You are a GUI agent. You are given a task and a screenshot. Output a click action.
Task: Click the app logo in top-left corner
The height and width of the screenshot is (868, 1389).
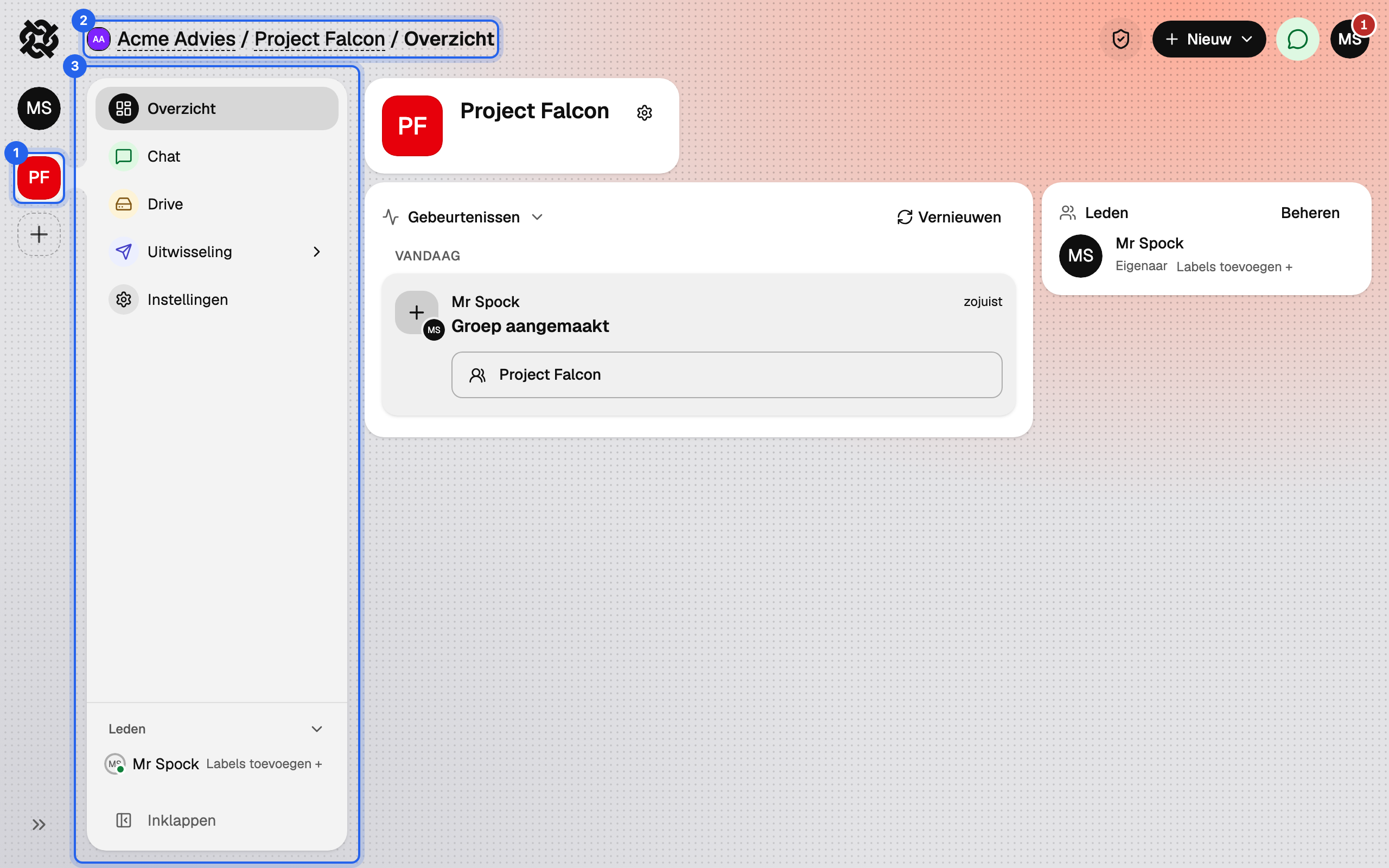click(x=39, y=39)
